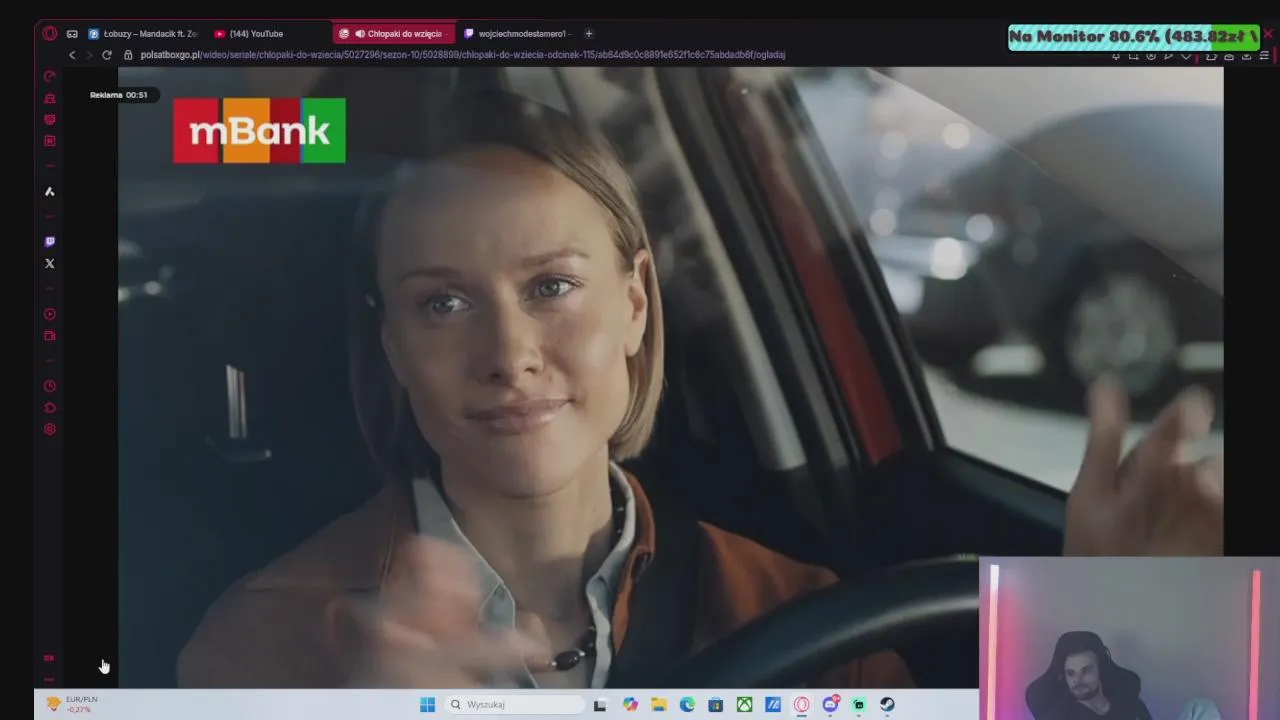Open GX Control in the sidebar
The height and width of the screenshot is (720, 1280).
[49, 76]
